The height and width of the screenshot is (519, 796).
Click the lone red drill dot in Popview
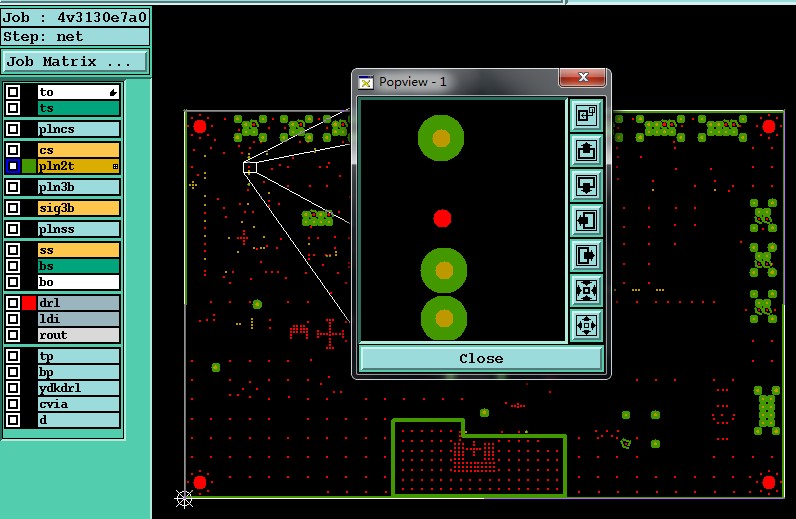click(x=442, y=218)
